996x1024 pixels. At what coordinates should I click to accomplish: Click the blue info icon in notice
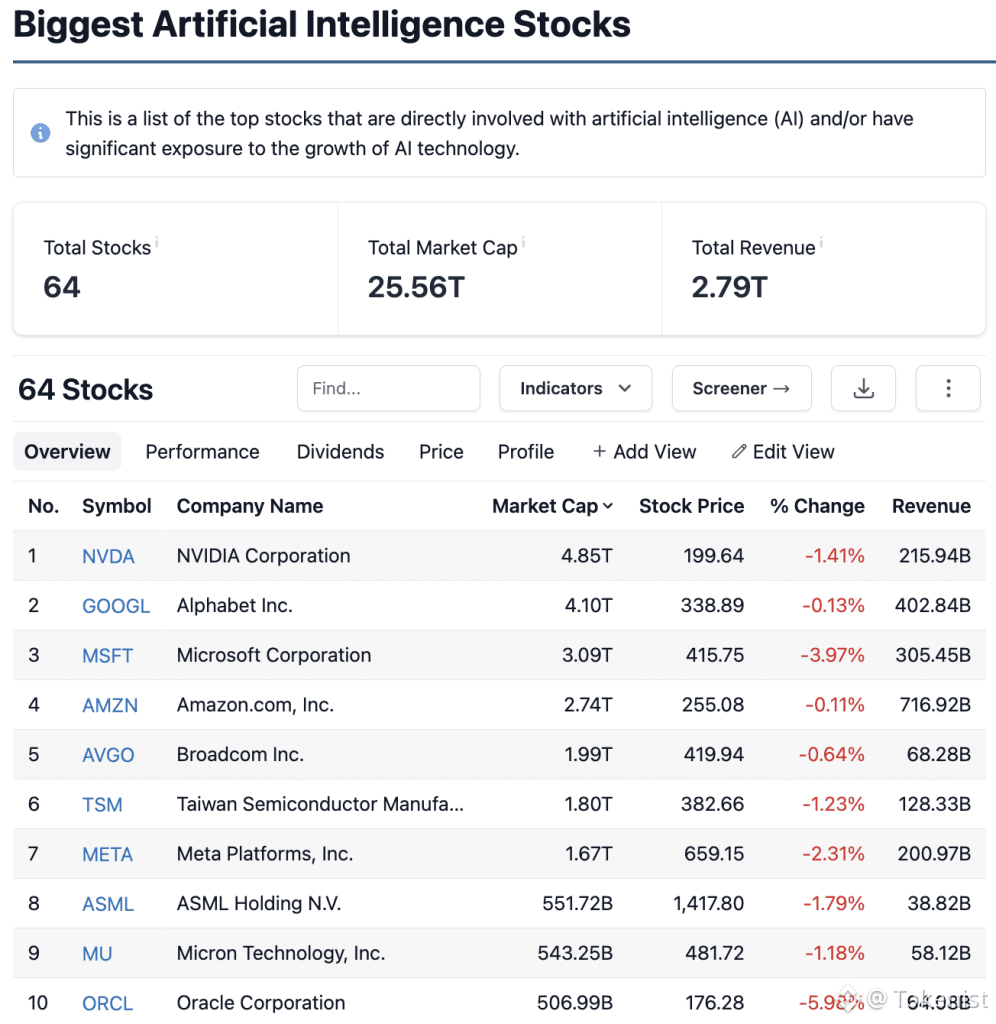pyautogui.click(x=41, y=133)
